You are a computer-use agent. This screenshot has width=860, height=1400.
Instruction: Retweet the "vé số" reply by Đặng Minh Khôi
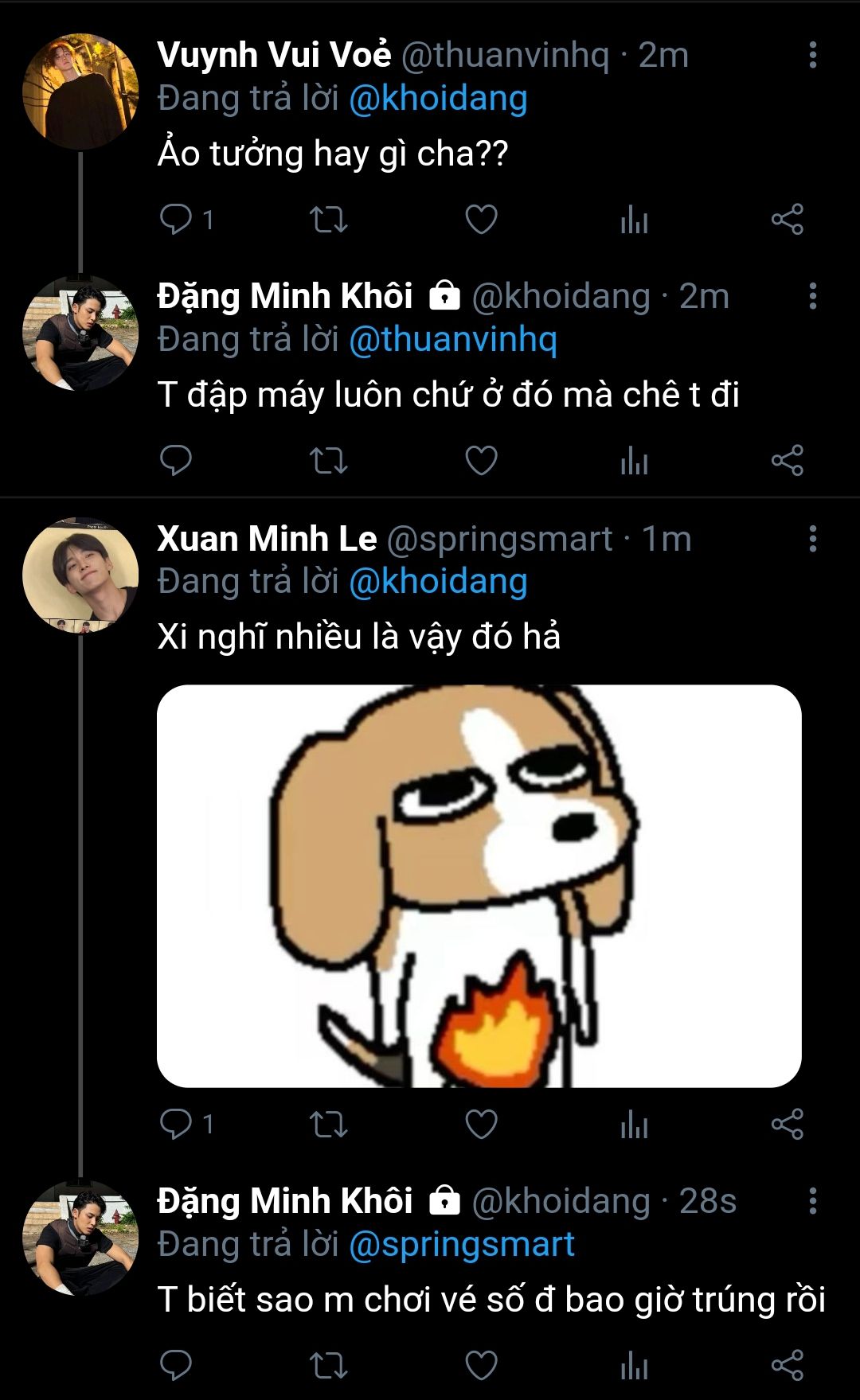point(328,1366)
